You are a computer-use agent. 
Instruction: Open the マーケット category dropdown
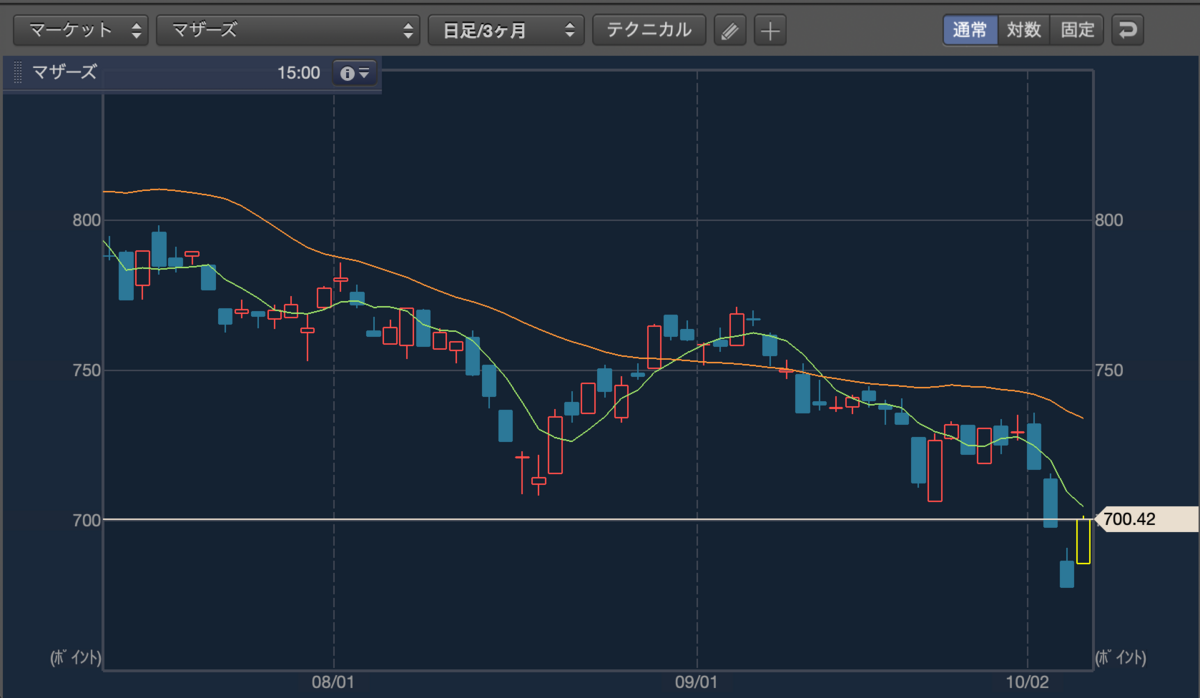coord(81,30)
